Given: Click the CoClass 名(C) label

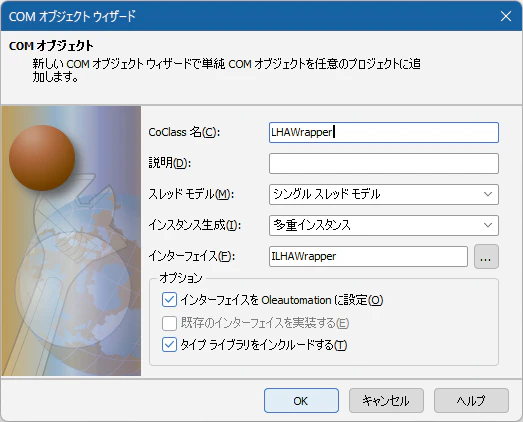Looking at the screenshot, I should (x=184, y=132).
